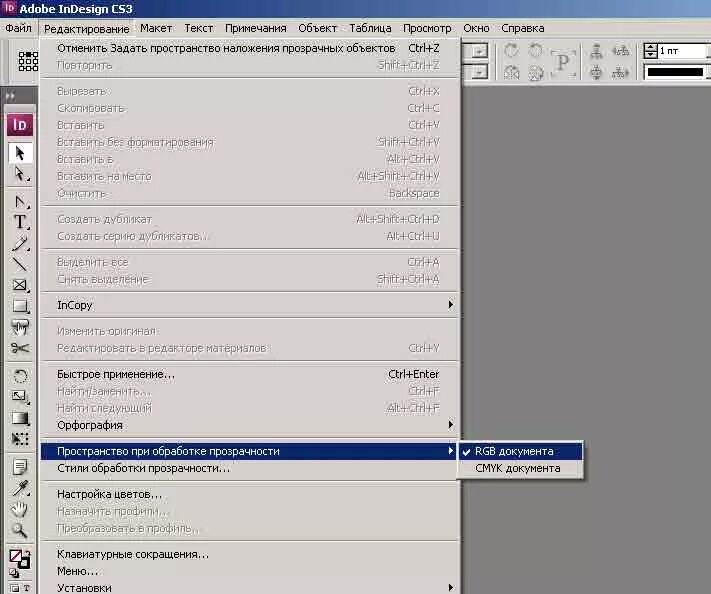Adjust stroke weight 1 пт stepper arrows

click(x=651, y=51)
